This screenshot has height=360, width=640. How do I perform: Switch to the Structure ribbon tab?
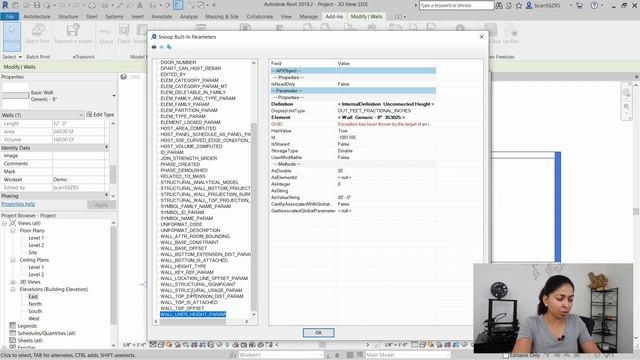pyautogui.click(x=68, y=16)
